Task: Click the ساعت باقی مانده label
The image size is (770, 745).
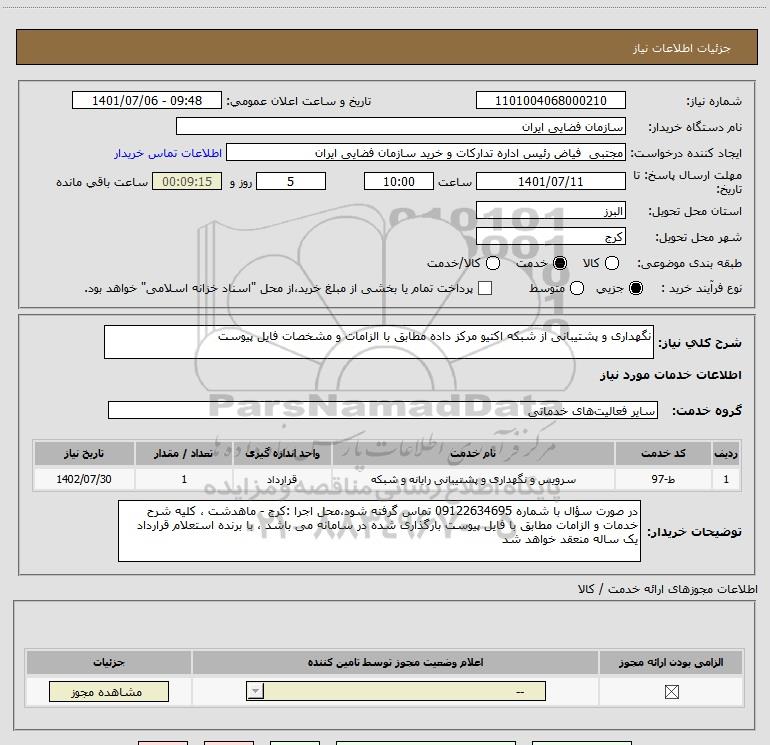Action: [x=102, y=182]
